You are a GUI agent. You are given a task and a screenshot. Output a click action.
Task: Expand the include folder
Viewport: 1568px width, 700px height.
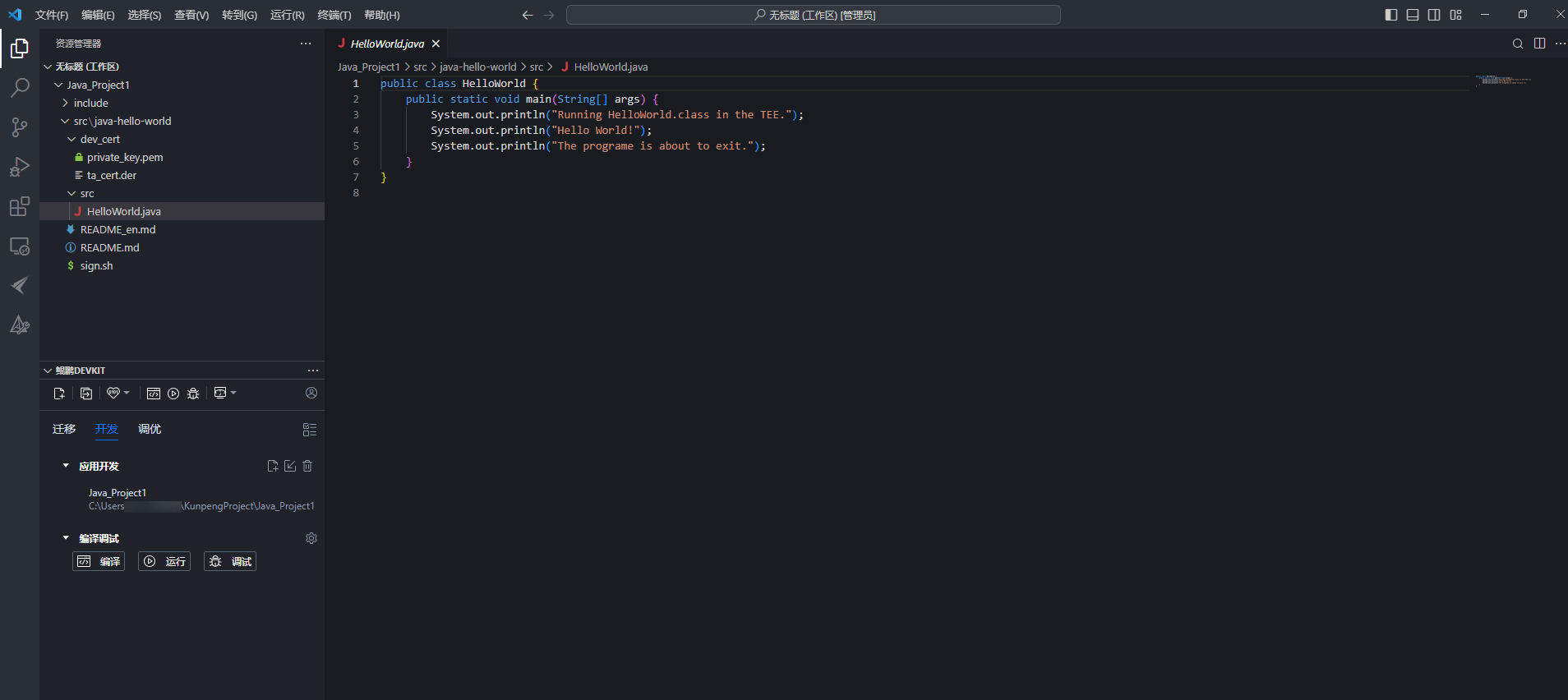pyautogui.click(x=65, y=103)
